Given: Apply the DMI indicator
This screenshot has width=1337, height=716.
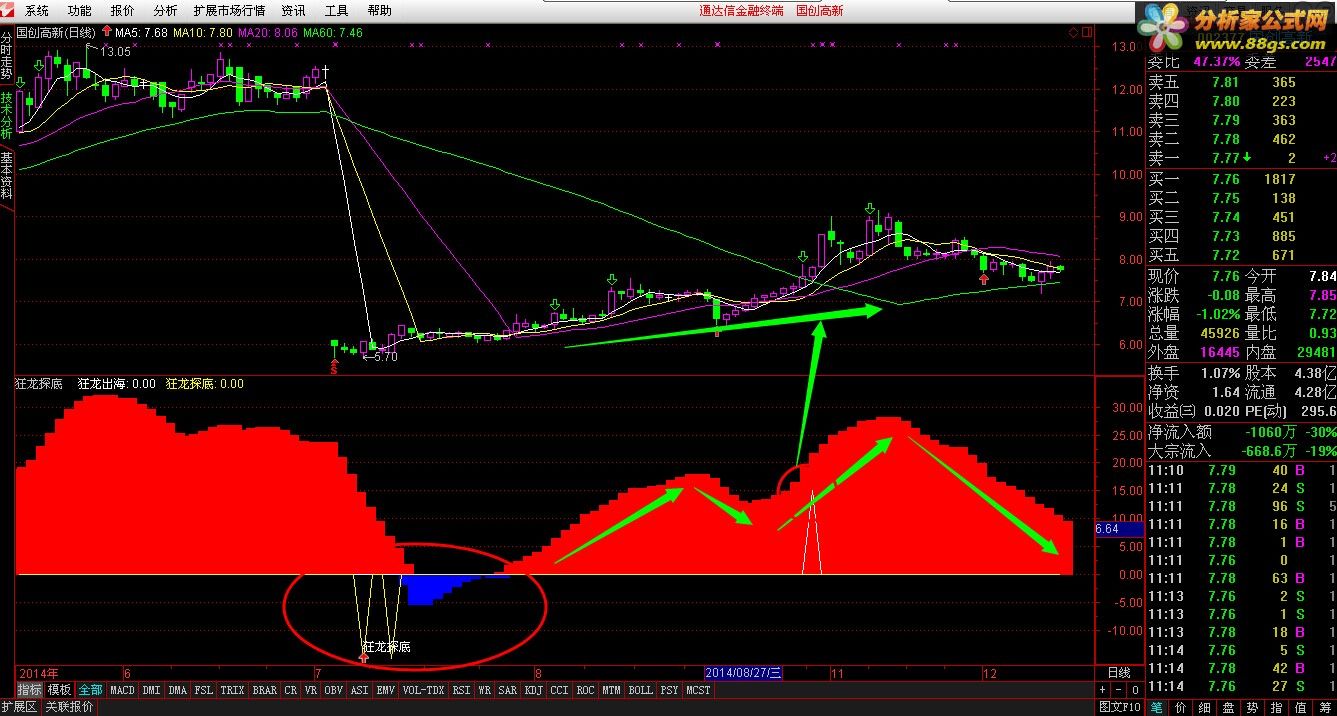Looking at the screenshot, I should coord(151,690).
